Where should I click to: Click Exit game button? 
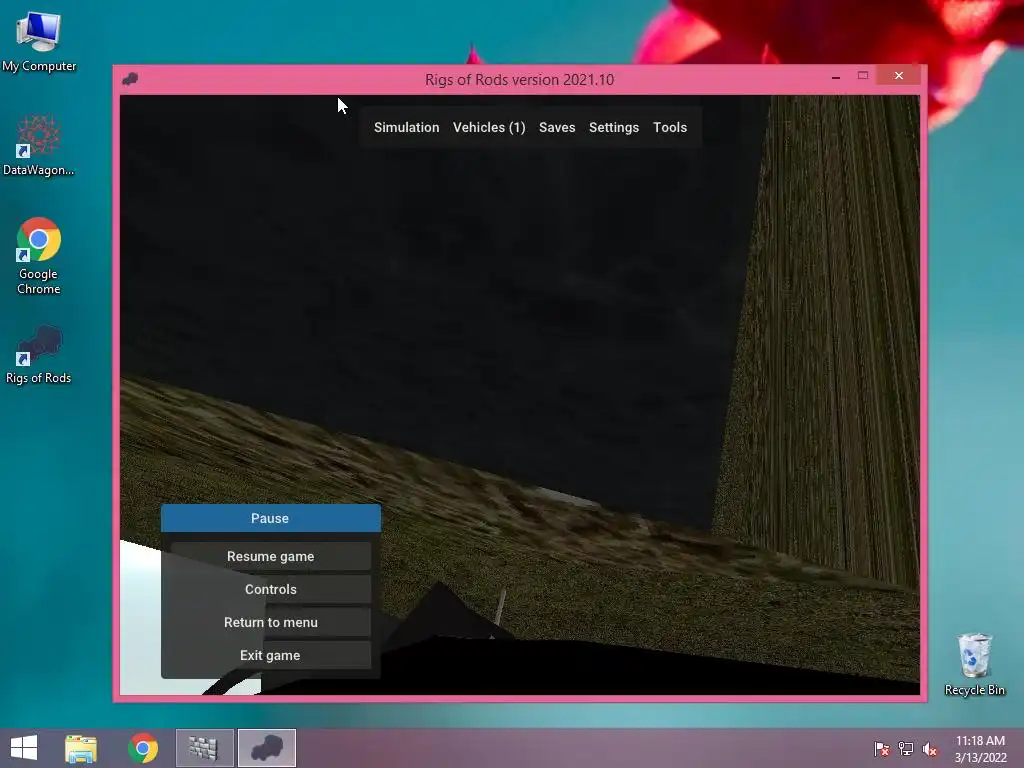click(x=270, y=655)
